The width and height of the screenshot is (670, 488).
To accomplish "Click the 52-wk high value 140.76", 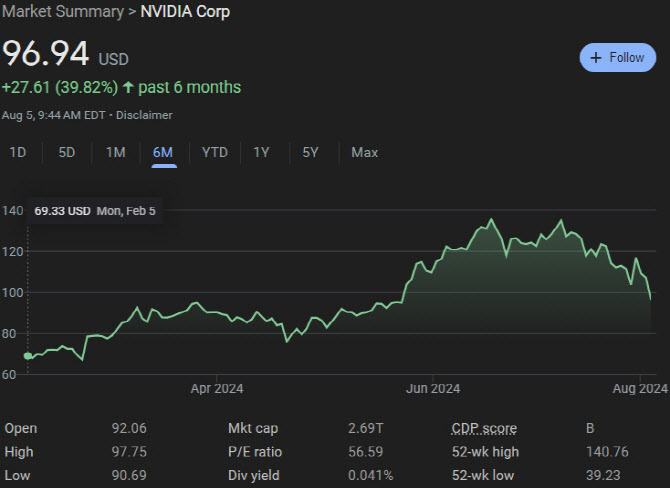I will pyautogui.click(x=607, y=452).
